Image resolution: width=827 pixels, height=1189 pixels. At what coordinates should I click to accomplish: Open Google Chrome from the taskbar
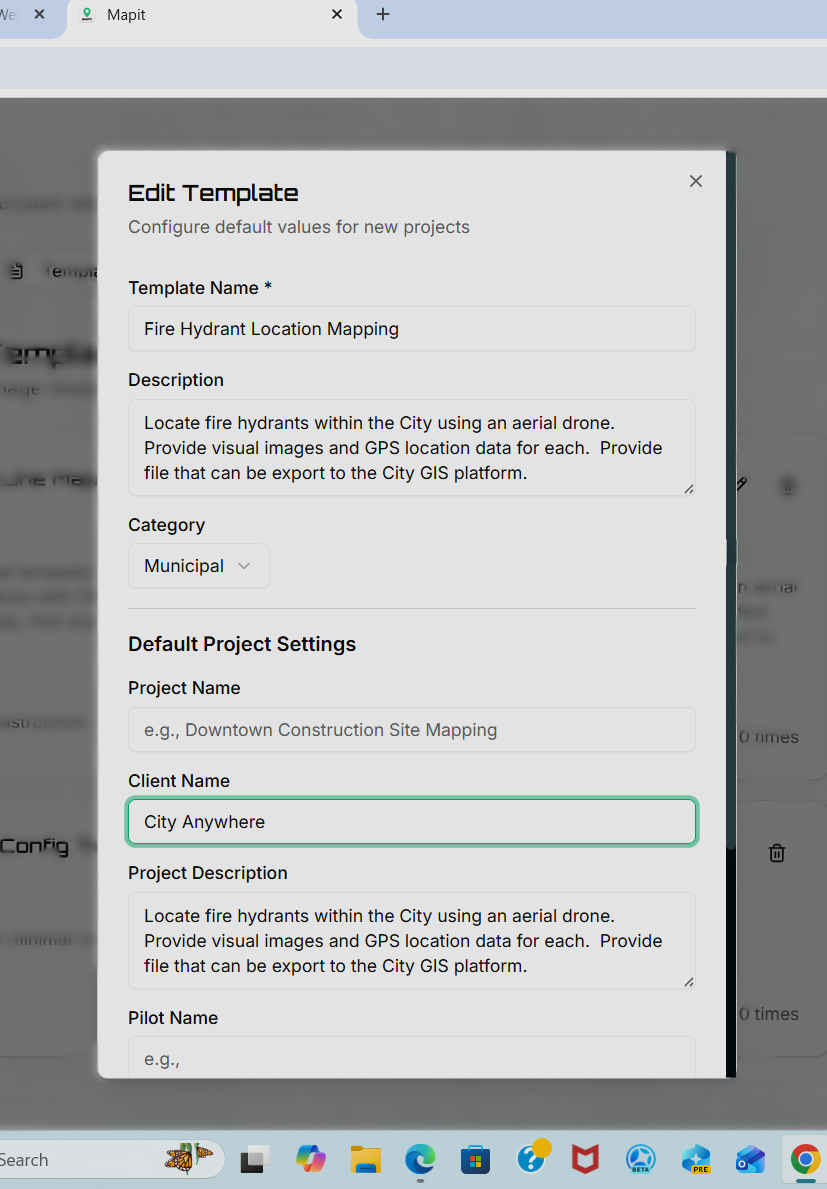pyautogui.click(x=805, y=1160)
